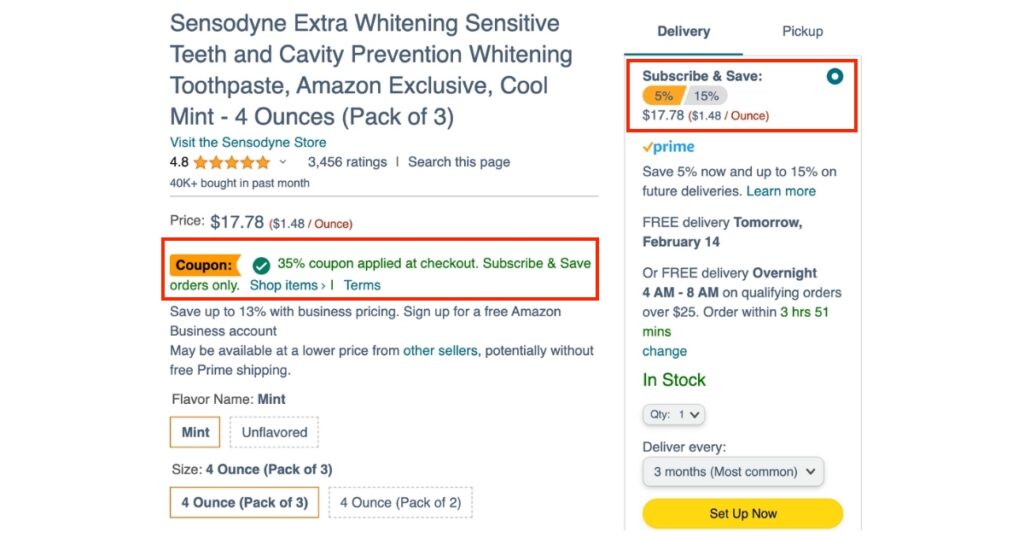Click the Search this page link
Screen dimensions: 1024x538
[x=459, y=162]
